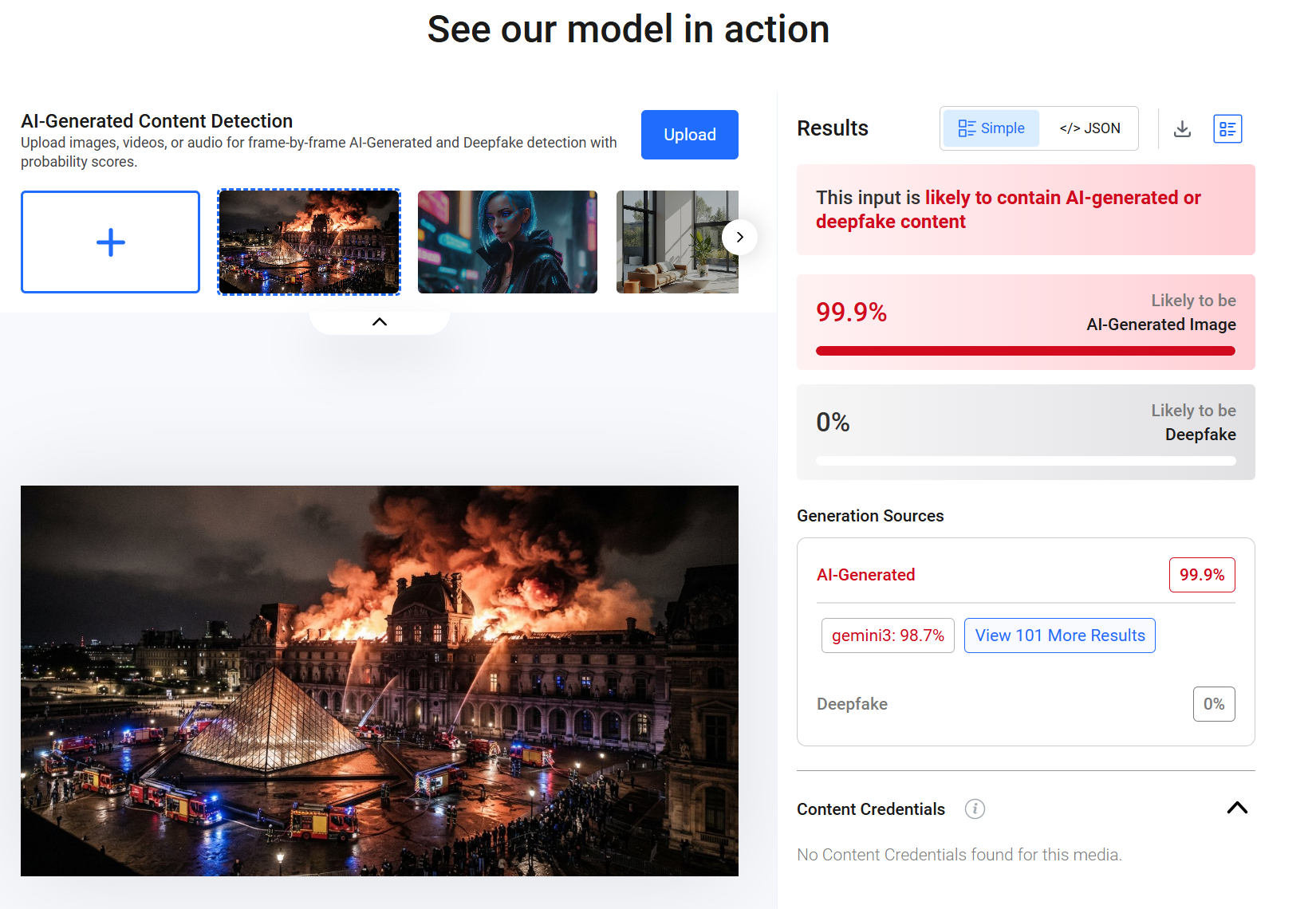Click 'No Content Credentials found' message
The height and width of the screenshot is (909, 1316).
pos(959,855)
